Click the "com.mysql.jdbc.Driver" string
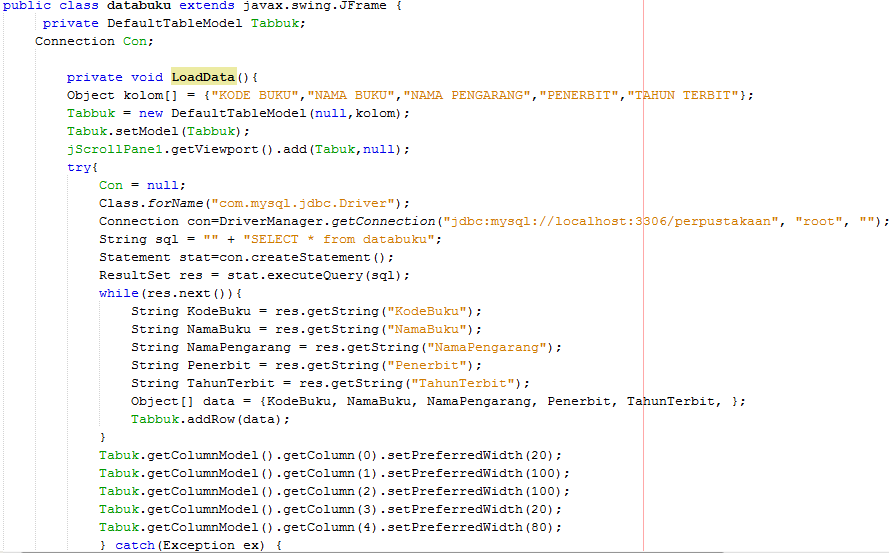This screenshot has width=889, height=553. pos(303,204)
